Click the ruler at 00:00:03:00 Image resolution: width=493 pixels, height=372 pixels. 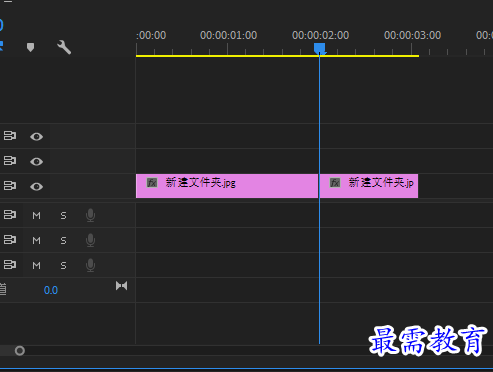coord(412,35)
